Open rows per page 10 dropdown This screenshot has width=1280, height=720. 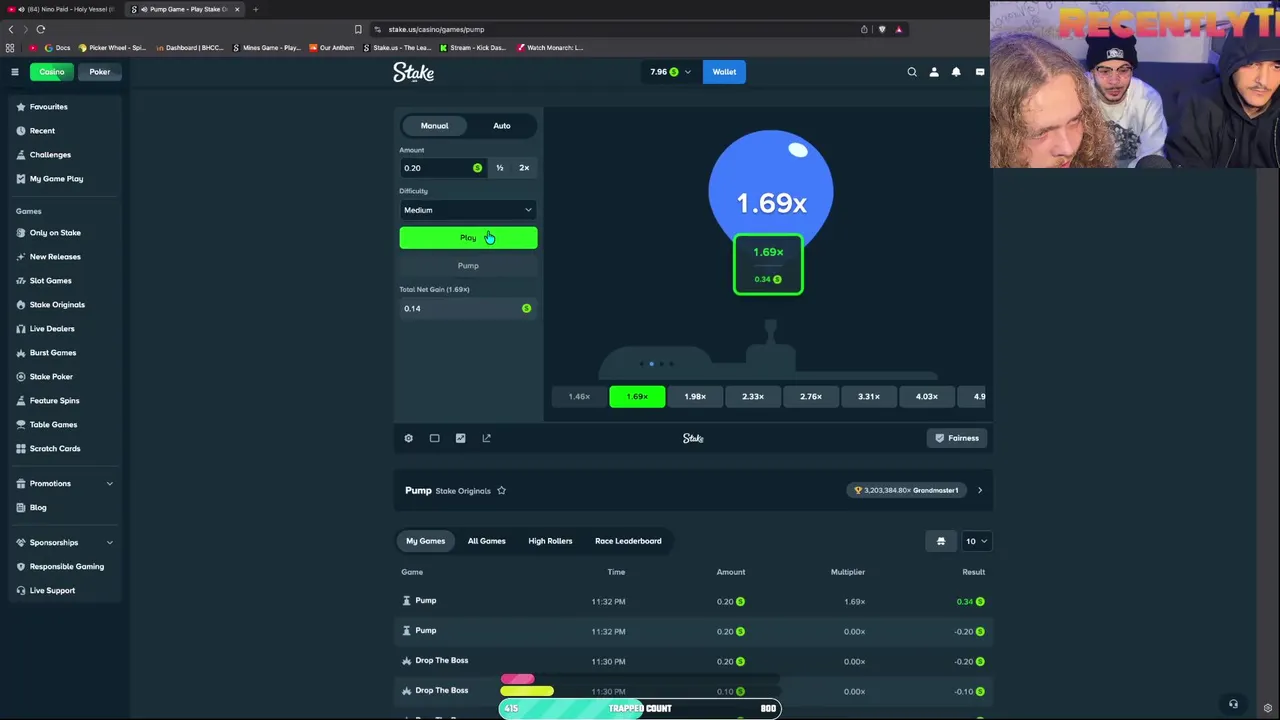tap(975, 541)
